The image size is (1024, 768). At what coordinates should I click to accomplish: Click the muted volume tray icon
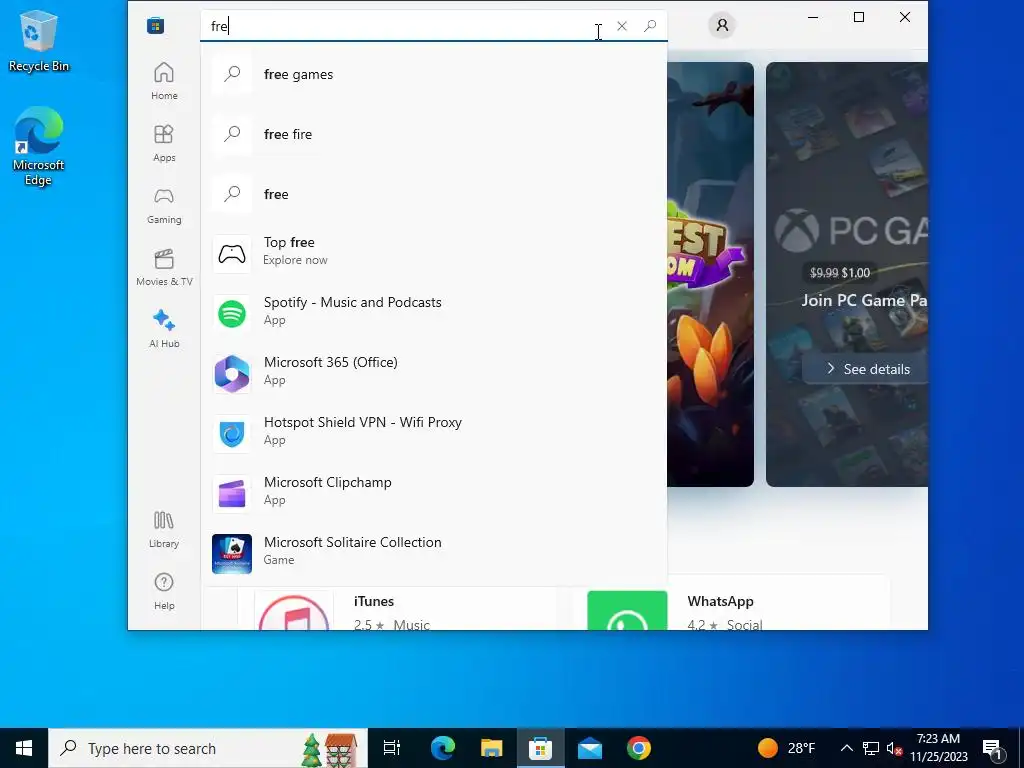(x=895, y=748)
